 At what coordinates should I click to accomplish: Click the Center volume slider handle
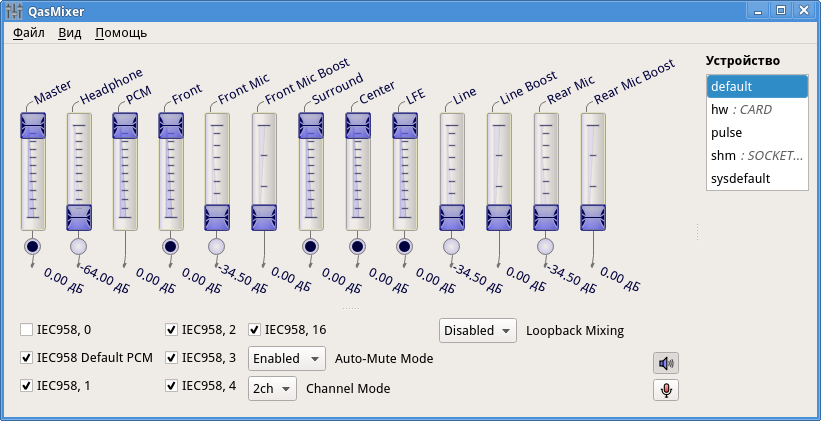point(358,126)
